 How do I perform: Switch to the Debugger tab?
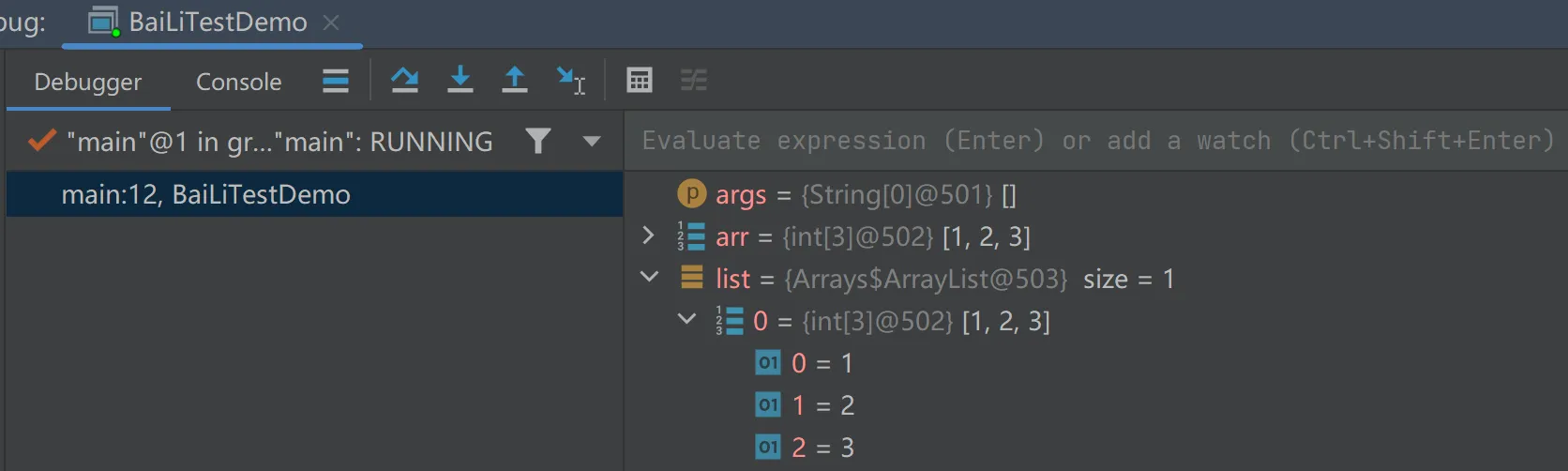pyautogui.click(x=88, y=83)
